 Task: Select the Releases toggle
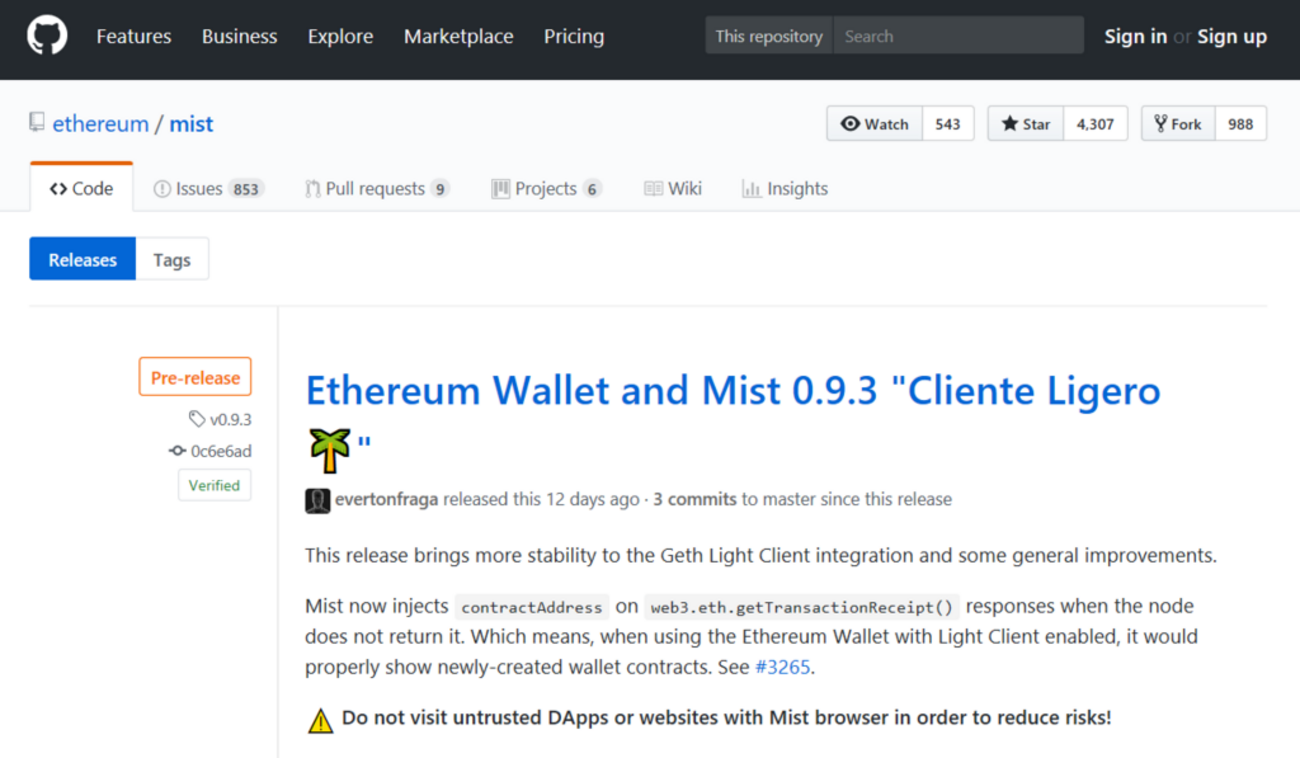82,259
